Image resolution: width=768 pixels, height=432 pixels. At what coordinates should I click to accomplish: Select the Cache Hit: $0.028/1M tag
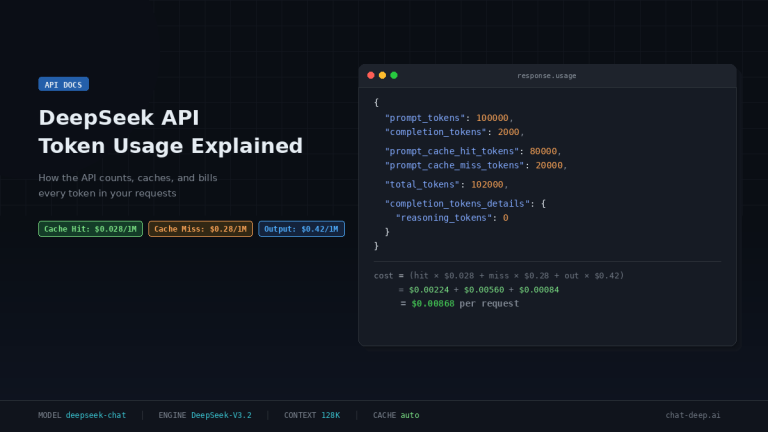point(91,229)
